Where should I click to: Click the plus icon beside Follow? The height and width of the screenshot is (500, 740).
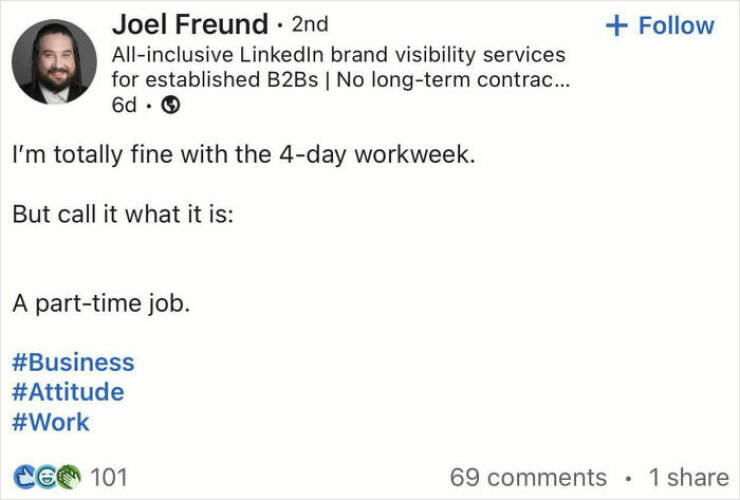617,25
